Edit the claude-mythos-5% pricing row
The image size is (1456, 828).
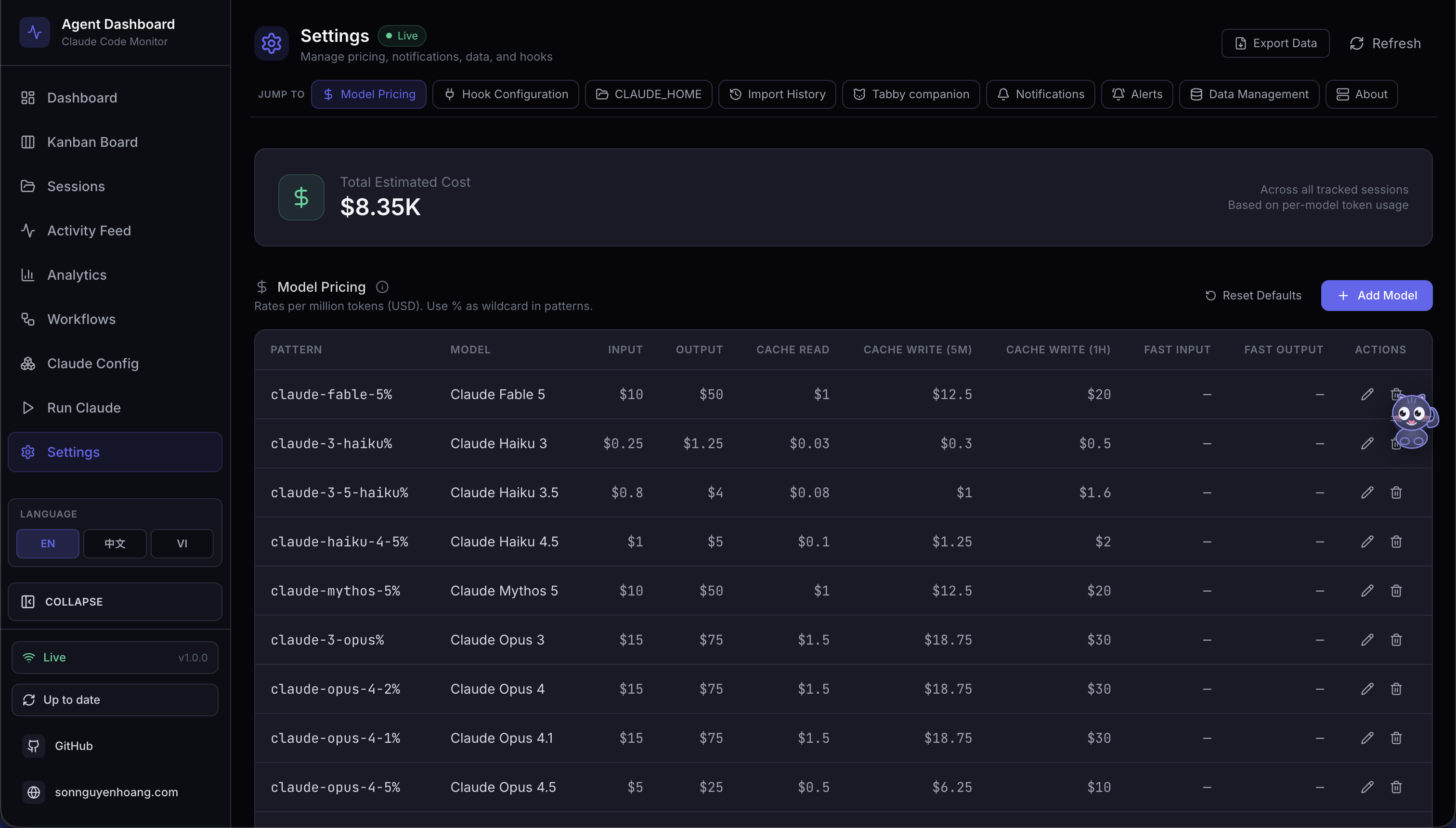(1367, 591)
